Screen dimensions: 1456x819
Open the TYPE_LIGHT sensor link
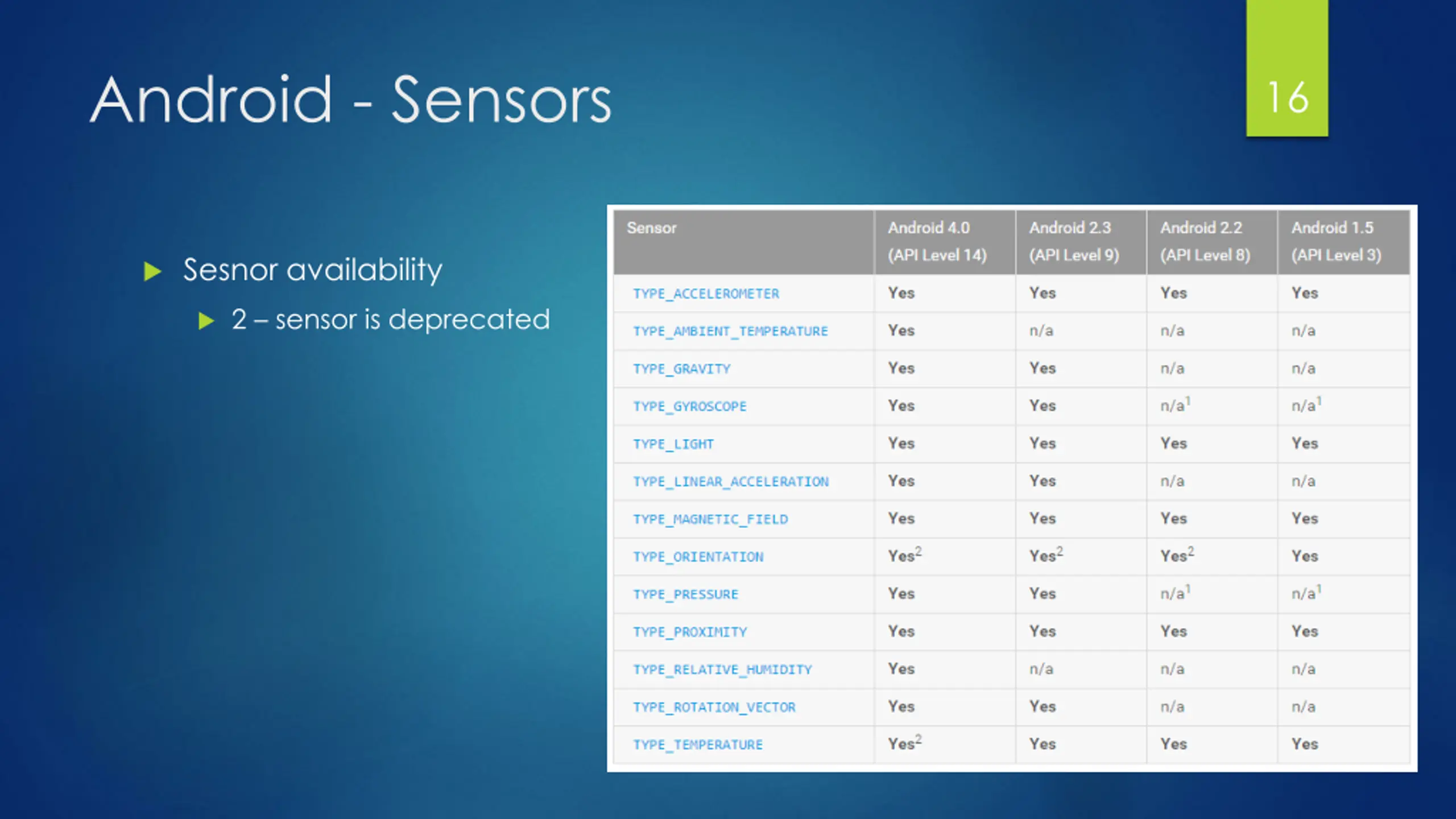tap(673, 444)
